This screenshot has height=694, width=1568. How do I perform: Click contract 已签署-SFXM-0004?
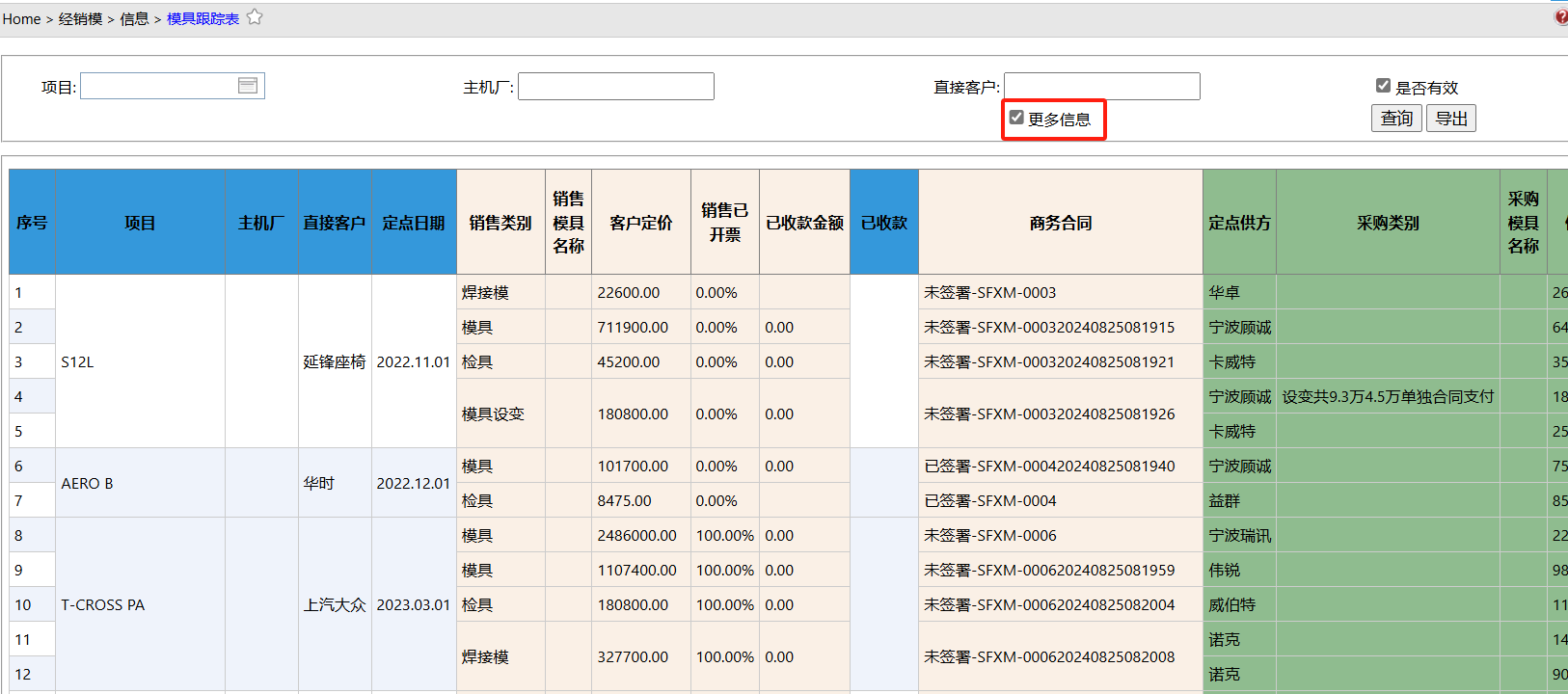990,500
